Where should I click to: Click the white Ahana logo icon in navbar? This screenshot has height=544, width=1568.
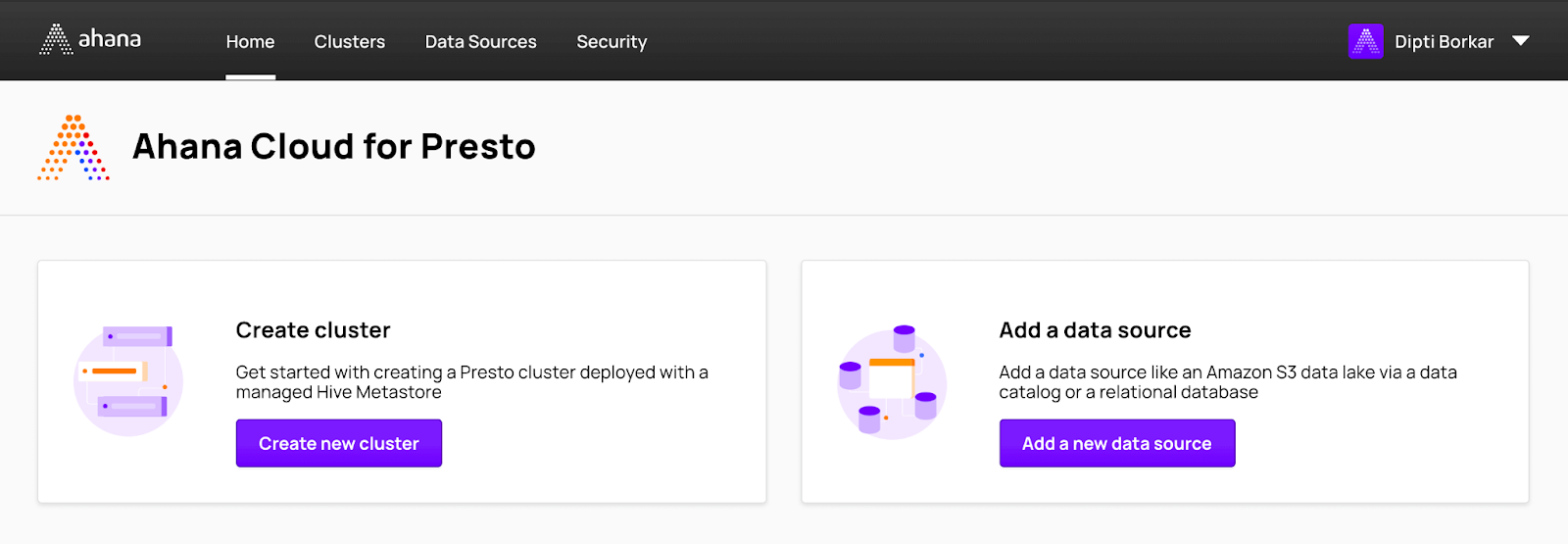click(x=55, y=39)
